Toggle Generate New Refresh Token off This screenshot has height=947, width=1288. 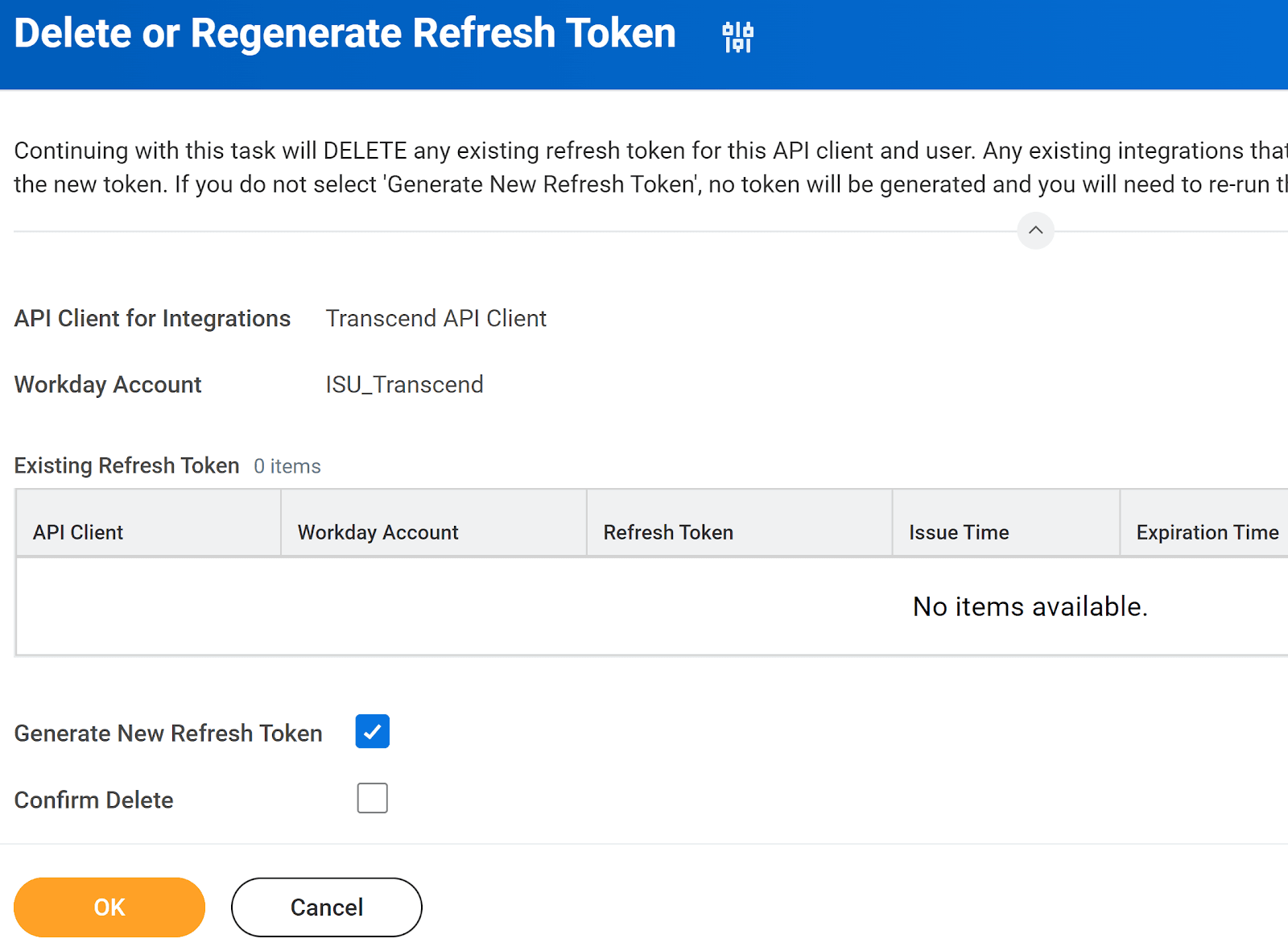[x=372, y=731]
